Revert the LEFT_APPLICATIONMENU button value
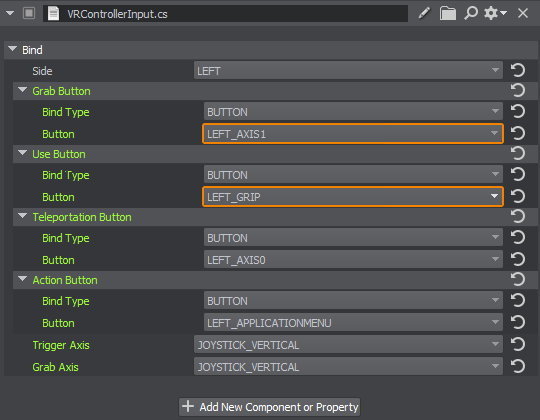The width and height of the screenshot is (540, 420). point(518,322)
